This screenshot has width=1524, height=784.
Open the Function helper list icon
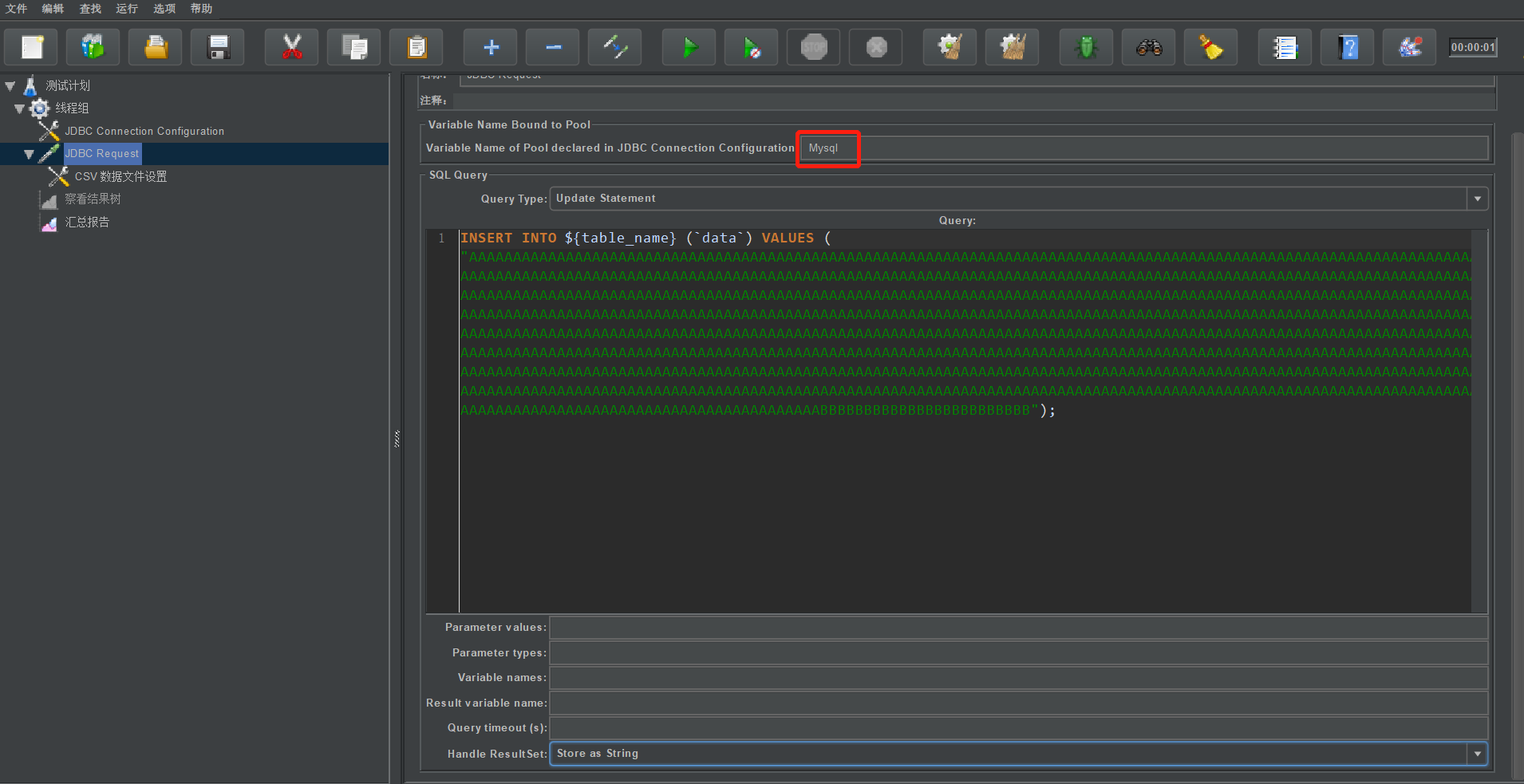1285,48
